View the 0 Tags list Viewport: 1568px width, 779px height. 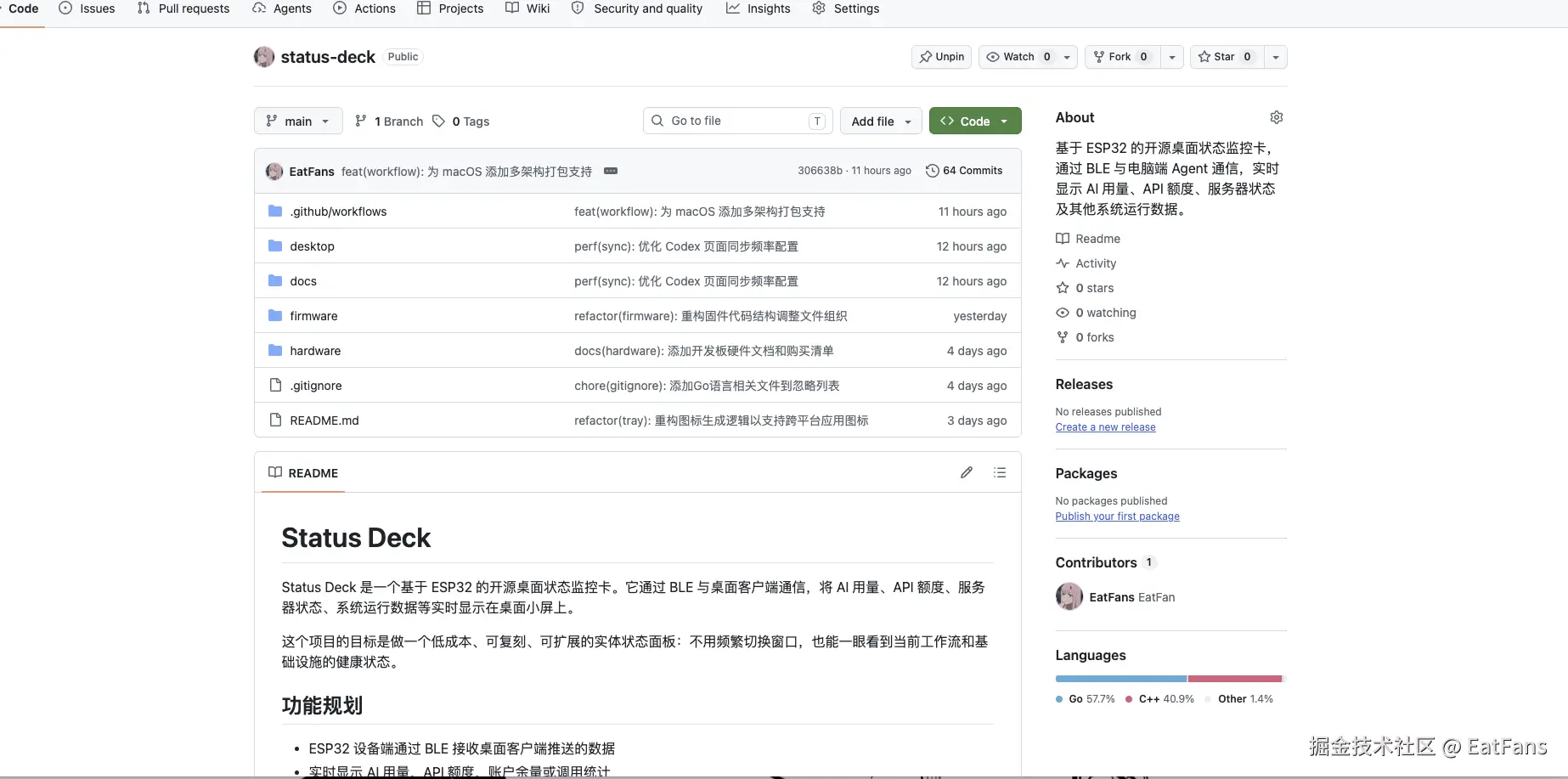click(461, 121)
